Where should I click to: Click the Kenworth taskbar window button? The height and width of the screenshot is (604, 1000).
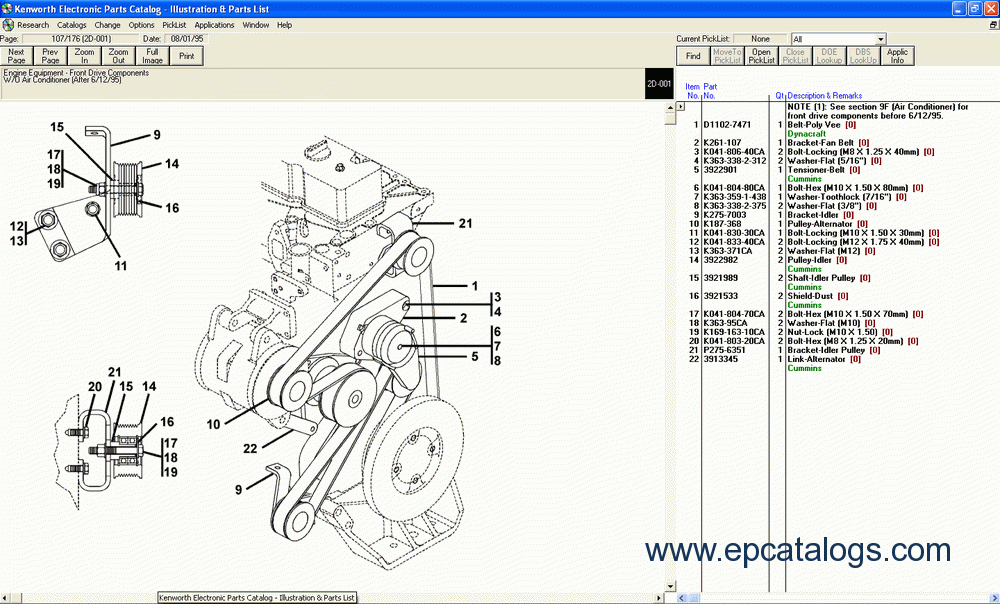click(x=257, y=597)
